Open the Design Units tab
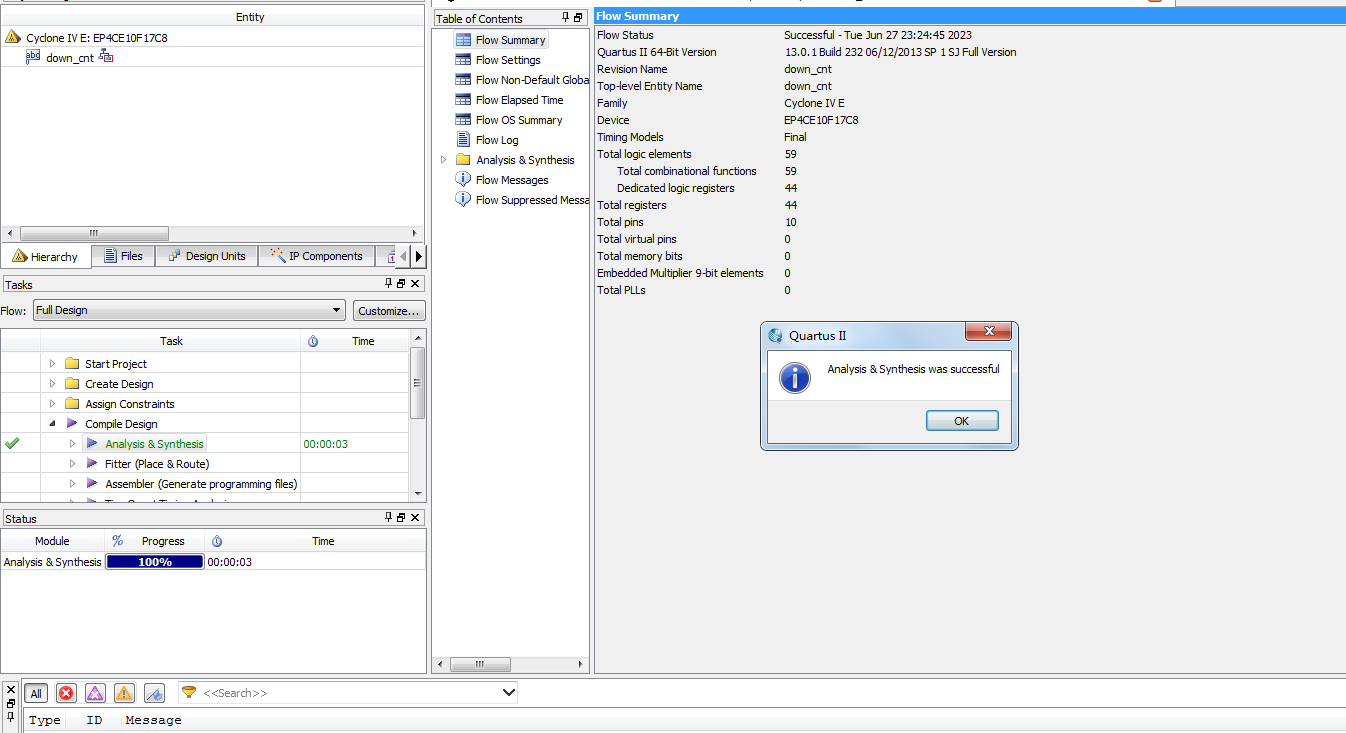The image size is (1346, 733). click(207, 256)
